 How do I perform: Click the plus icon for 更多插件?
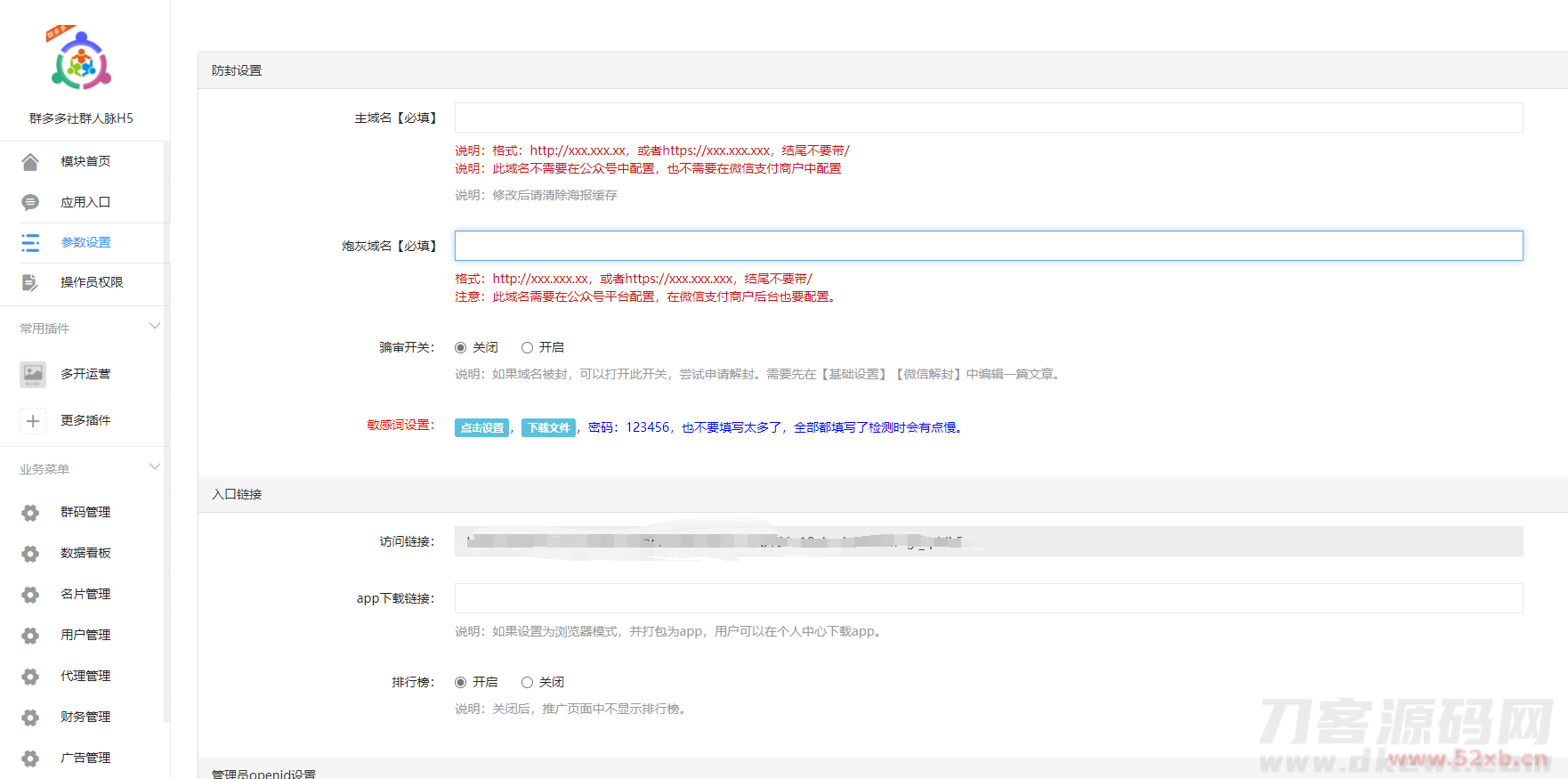tap(33, 421)
